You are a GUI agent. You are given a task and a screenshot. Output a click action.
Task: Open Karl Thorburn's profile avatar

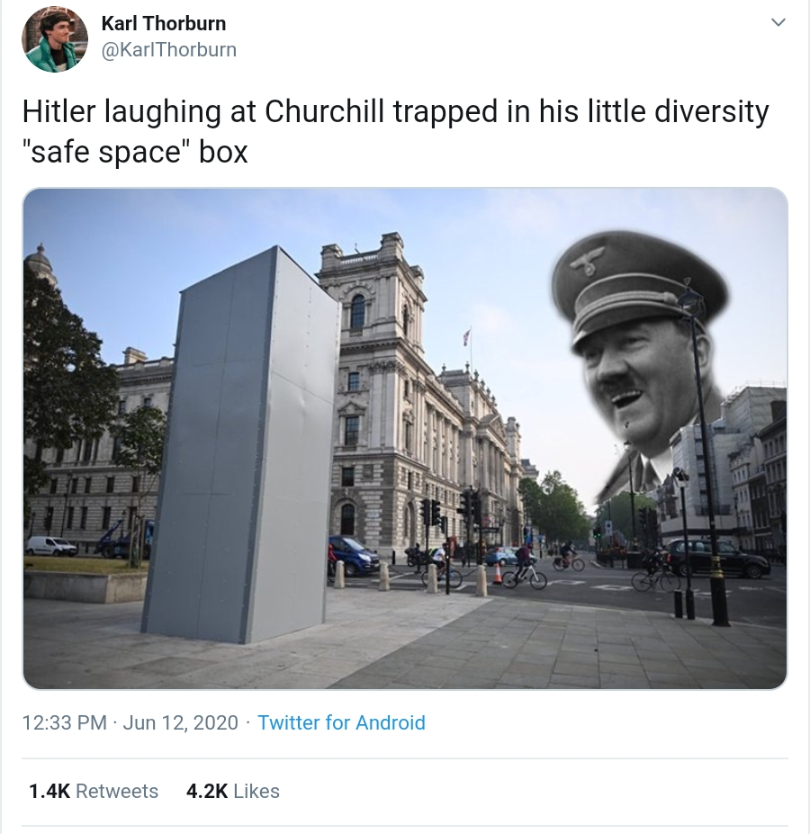click(54, 39)
